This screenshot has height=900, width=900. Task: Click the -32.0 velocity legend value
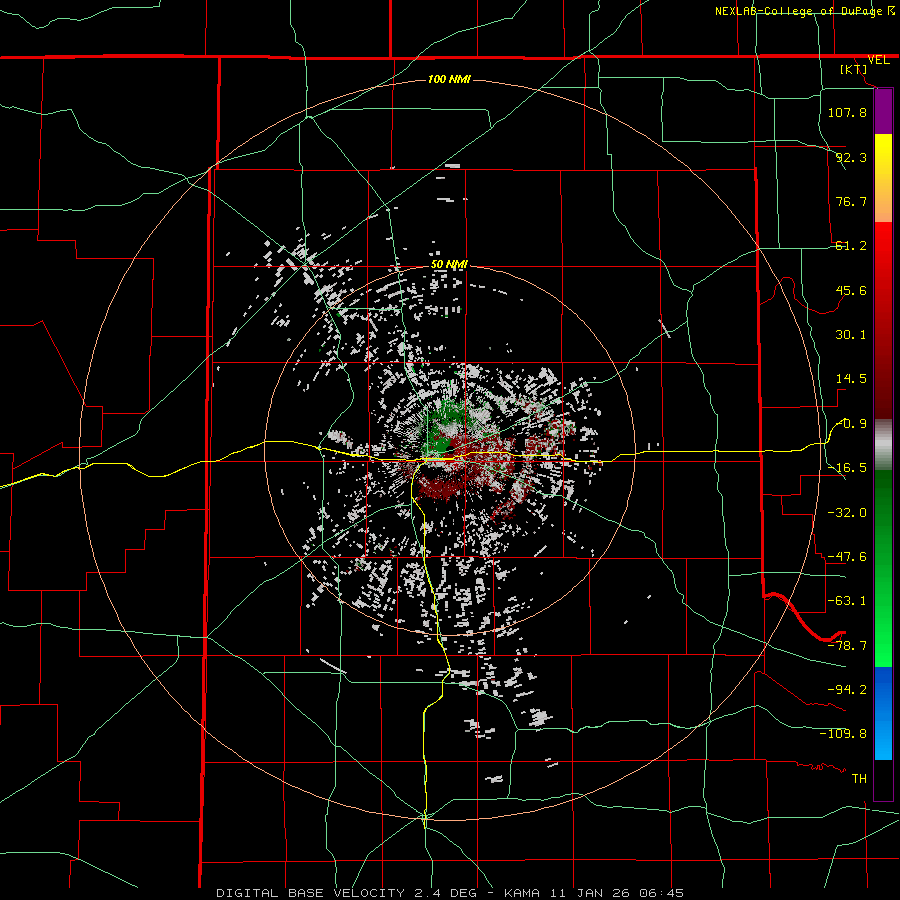tap(847, 512)
